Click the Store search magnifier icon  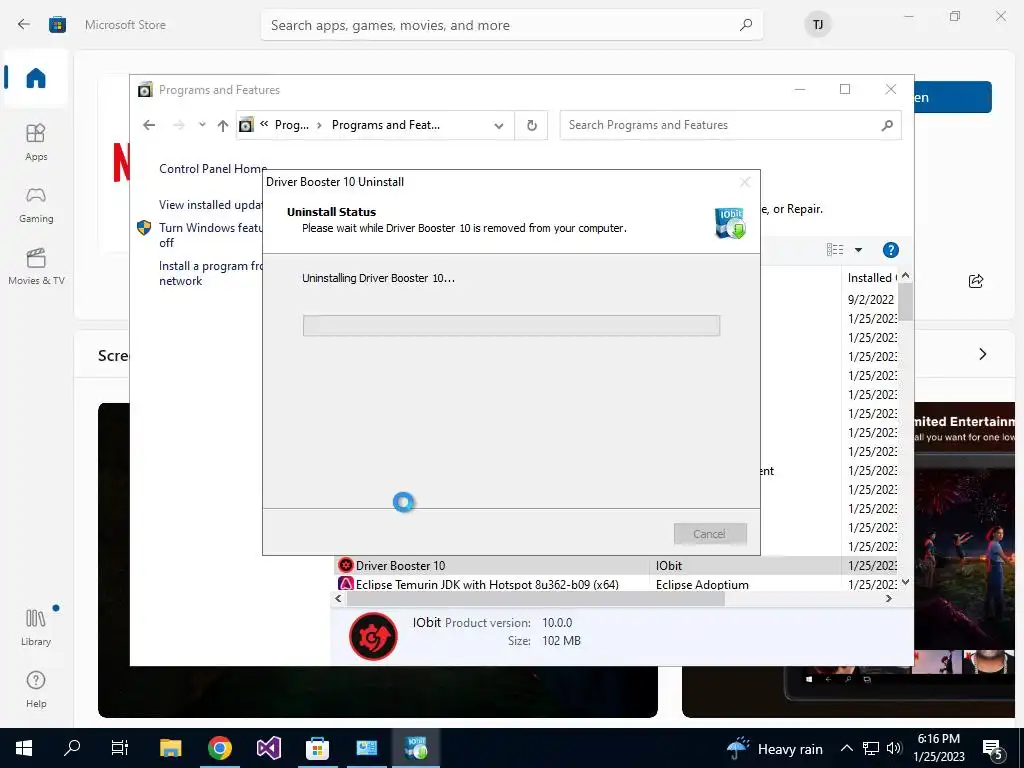point(745,25)
